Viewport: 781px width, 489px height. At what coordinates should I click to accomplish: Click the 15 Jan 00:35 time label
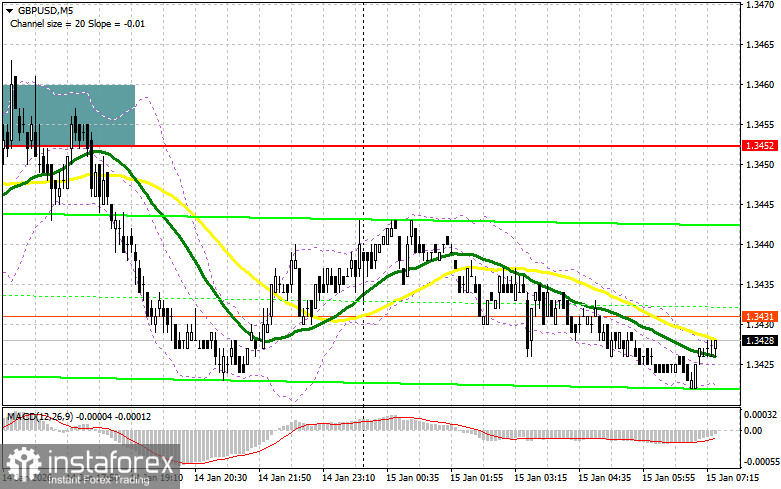tap(413, 478)
